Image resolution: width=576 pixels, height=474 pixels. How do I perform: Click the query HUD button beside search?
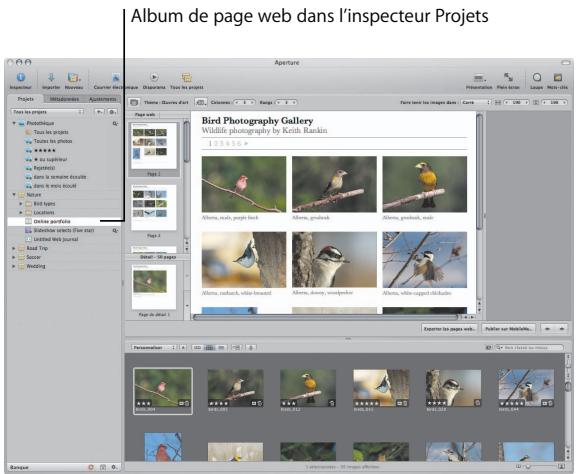click(488, 347)
